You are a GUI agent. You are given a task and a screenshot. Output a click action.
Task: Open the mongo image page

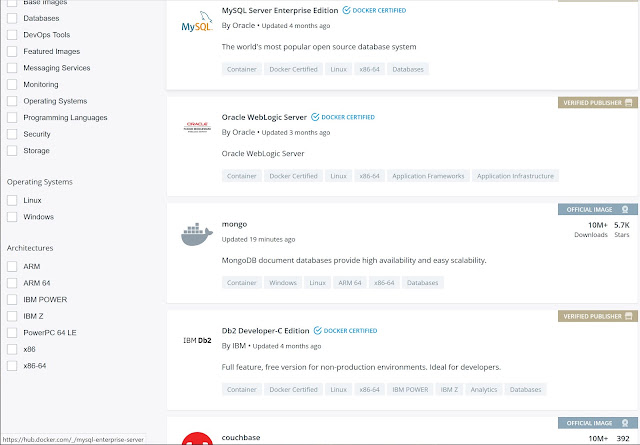[x=234, y=224]
